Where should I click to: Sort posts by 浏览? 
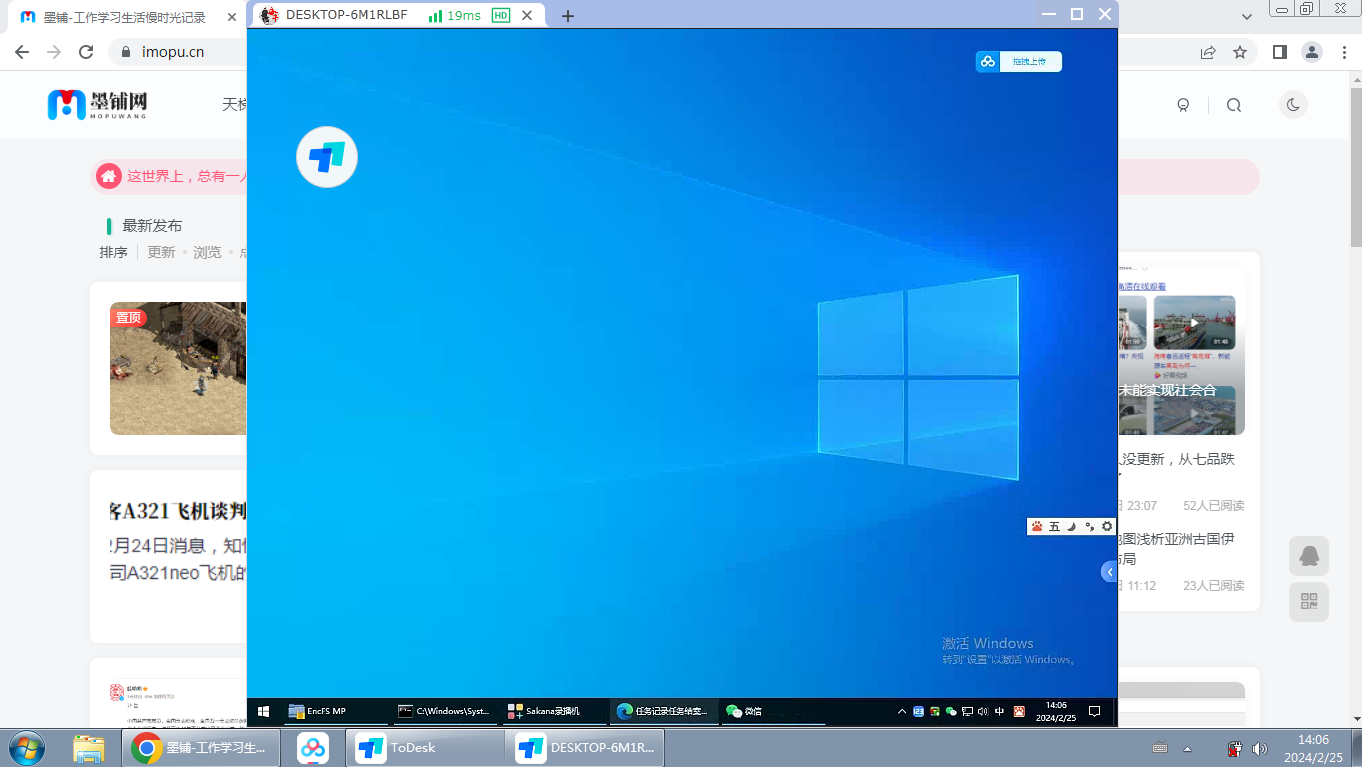click(207, 252)
